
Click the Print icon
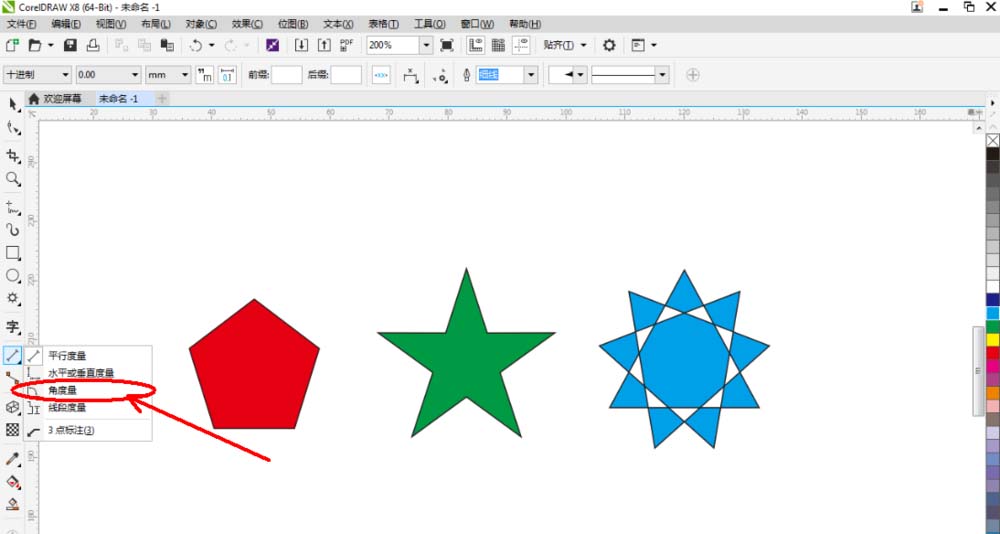coord(93,45)
